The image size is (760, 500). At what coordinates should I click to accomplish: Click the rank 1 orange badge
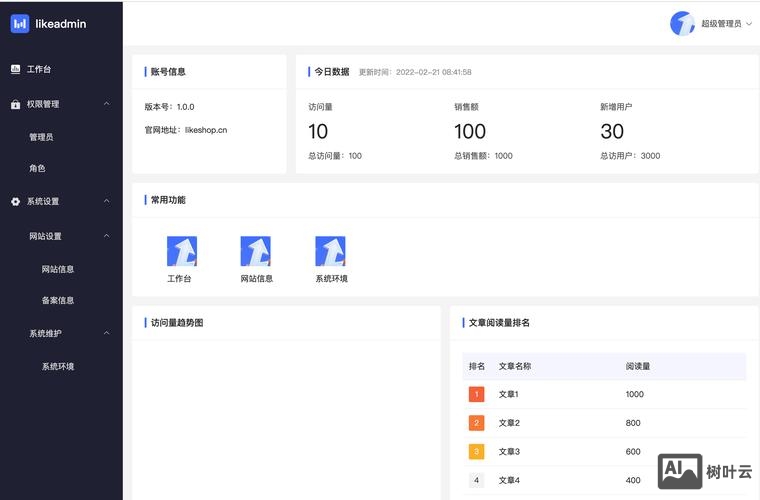click(x=476, y=394)
